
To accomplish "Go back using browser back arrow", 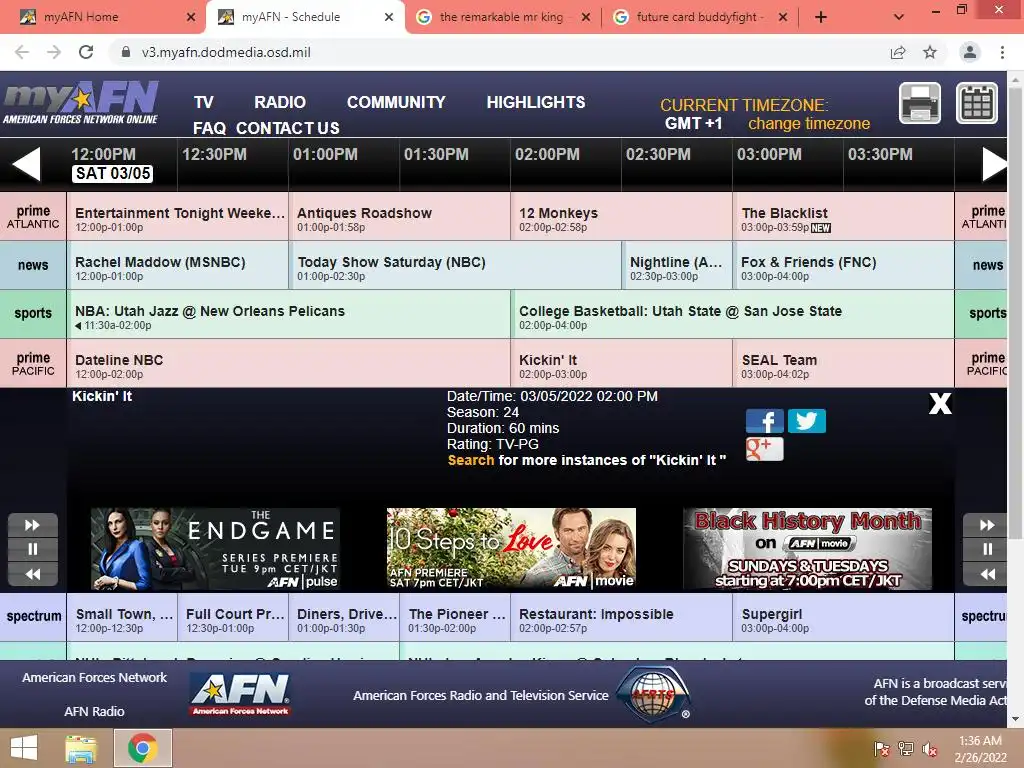I will click(x=22, y=52).
